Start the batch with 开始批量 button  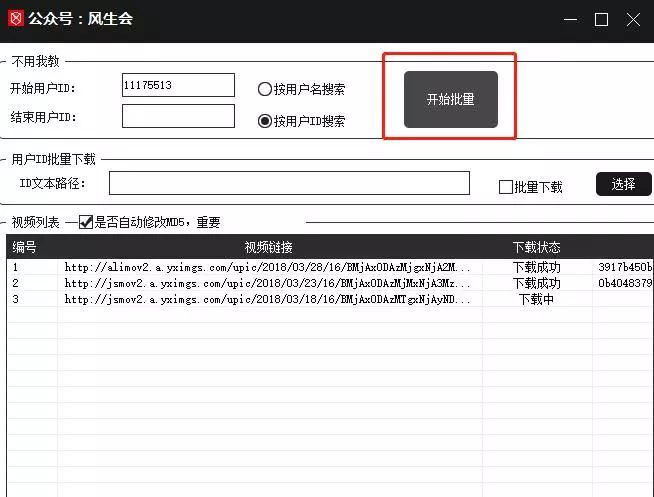tap(450, 99)
